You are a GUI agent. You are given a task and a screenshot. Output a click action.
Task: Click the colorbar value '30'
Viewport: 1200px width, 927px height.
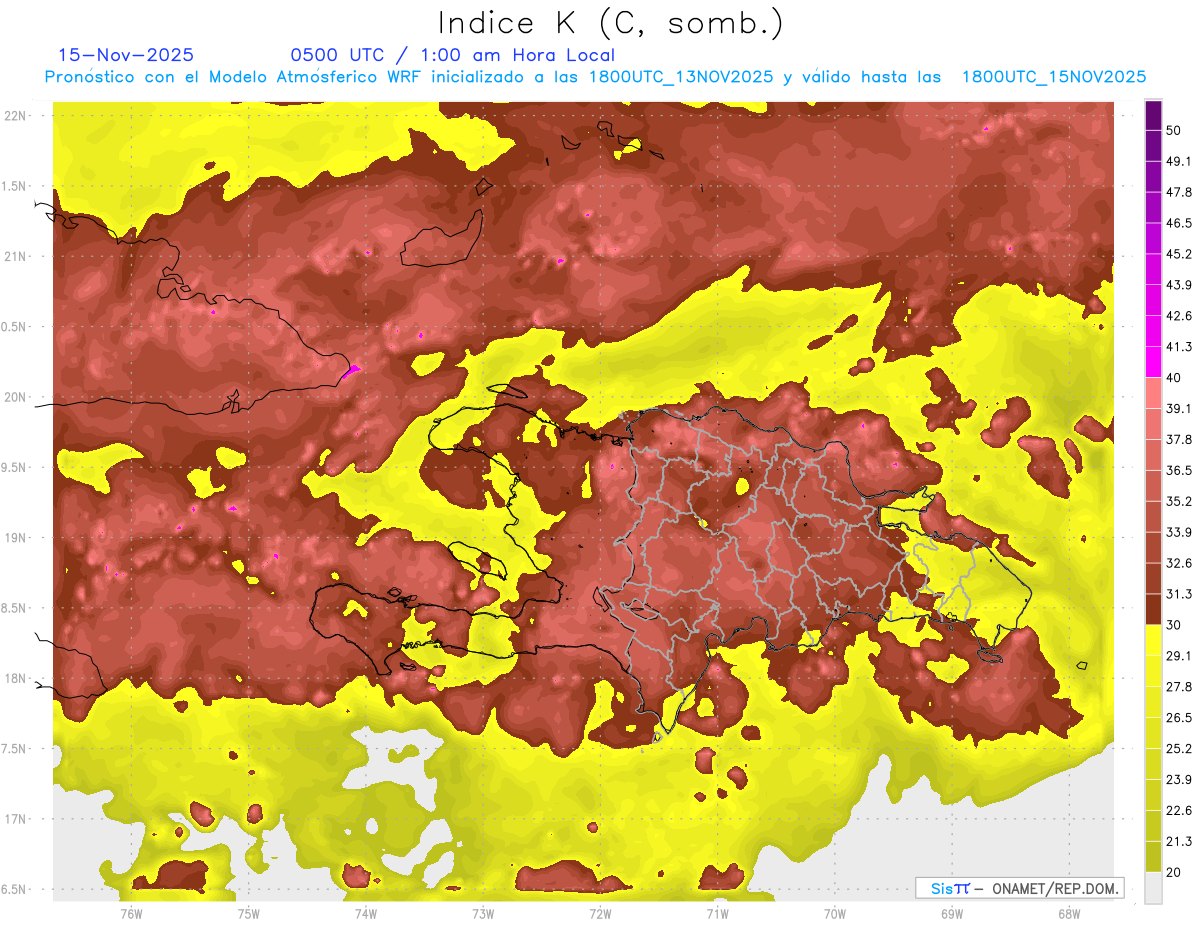[1176, 625]
